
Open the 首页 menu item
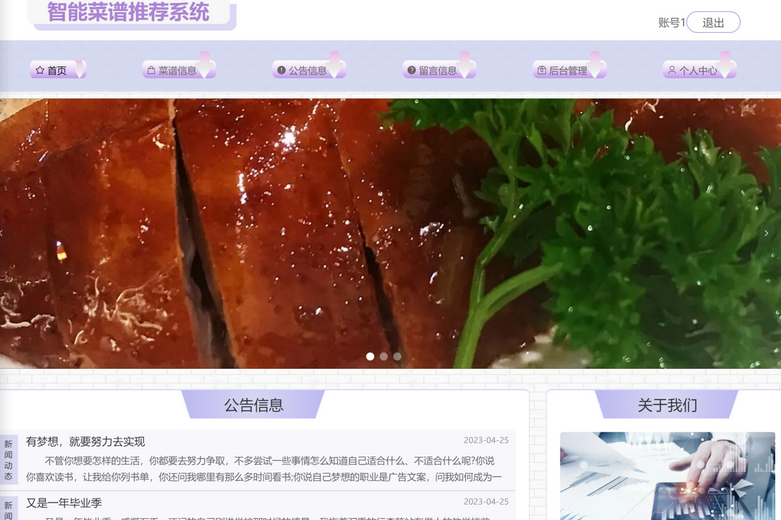point(58,70)
